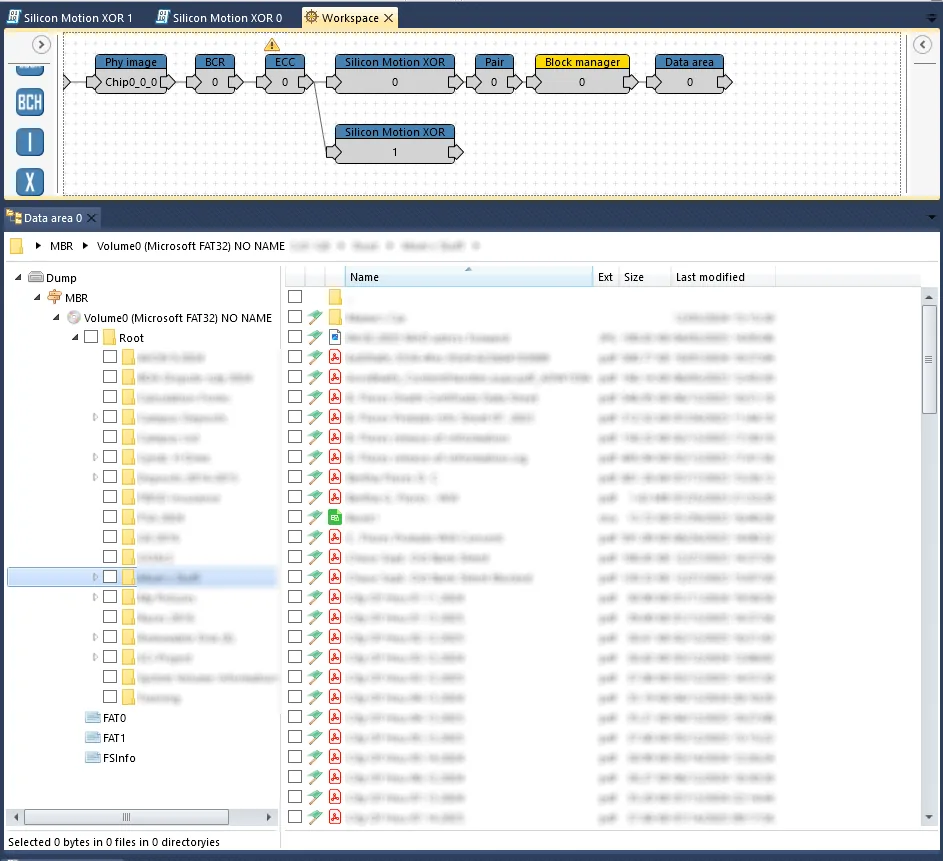
Task: Switch to the Silicon Motion XOR 1 tab
Action: 70,17
